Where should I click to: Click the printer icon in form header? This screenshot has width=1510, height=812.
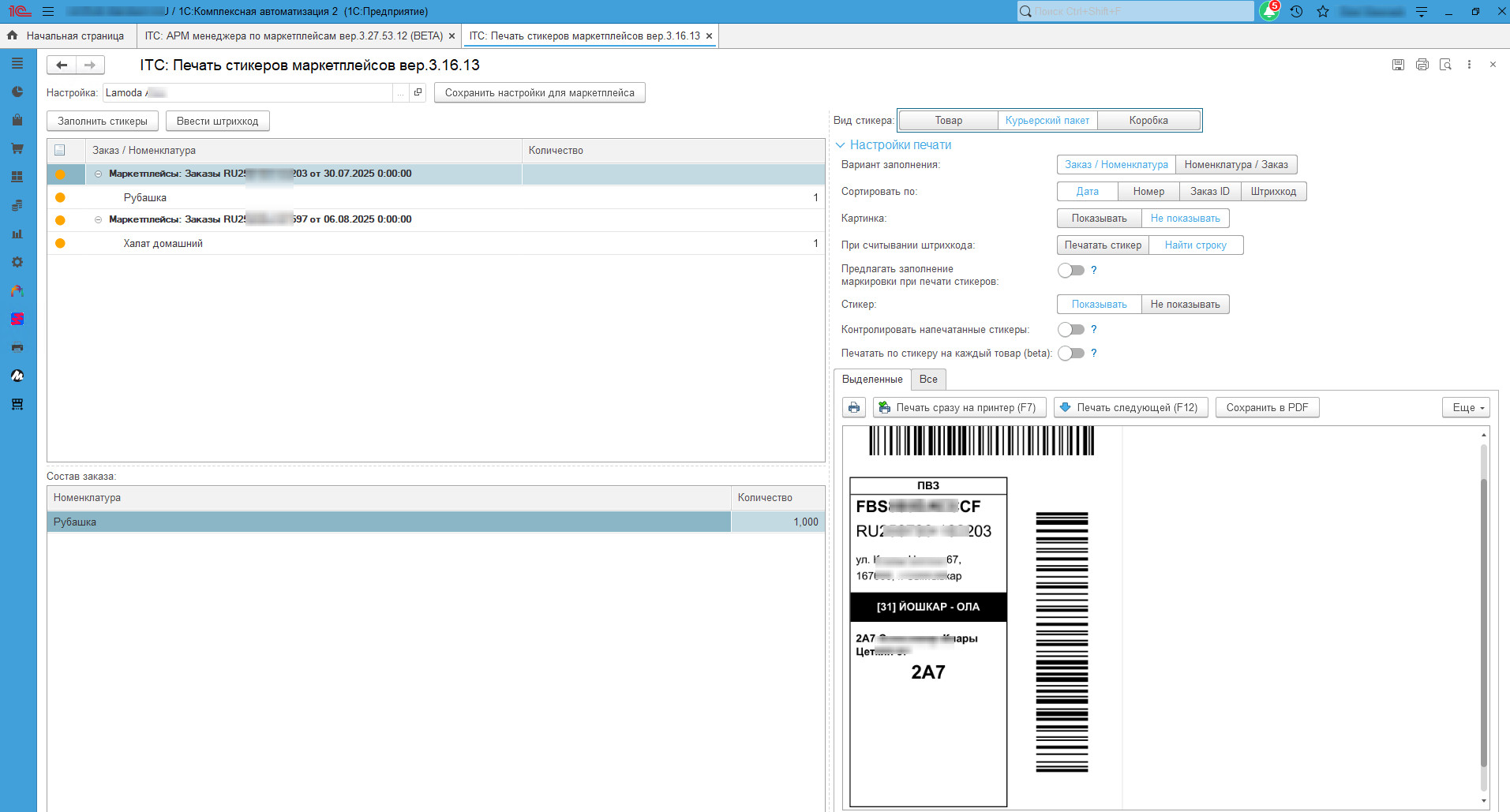pos(1422,65)
